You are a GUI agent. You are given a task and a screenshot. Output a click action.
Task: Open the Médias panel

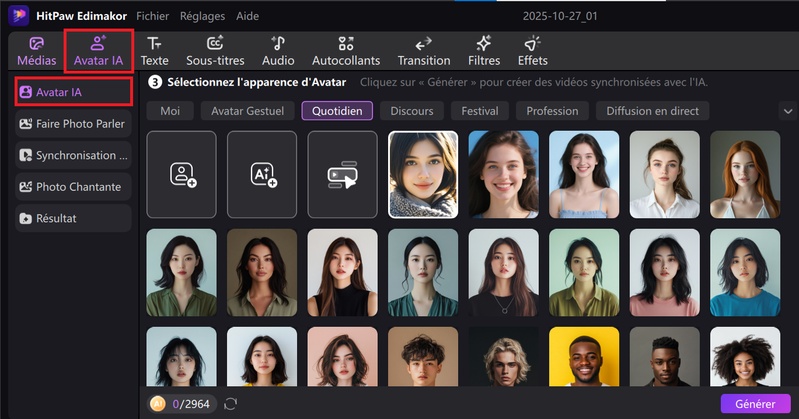[36, 50]
